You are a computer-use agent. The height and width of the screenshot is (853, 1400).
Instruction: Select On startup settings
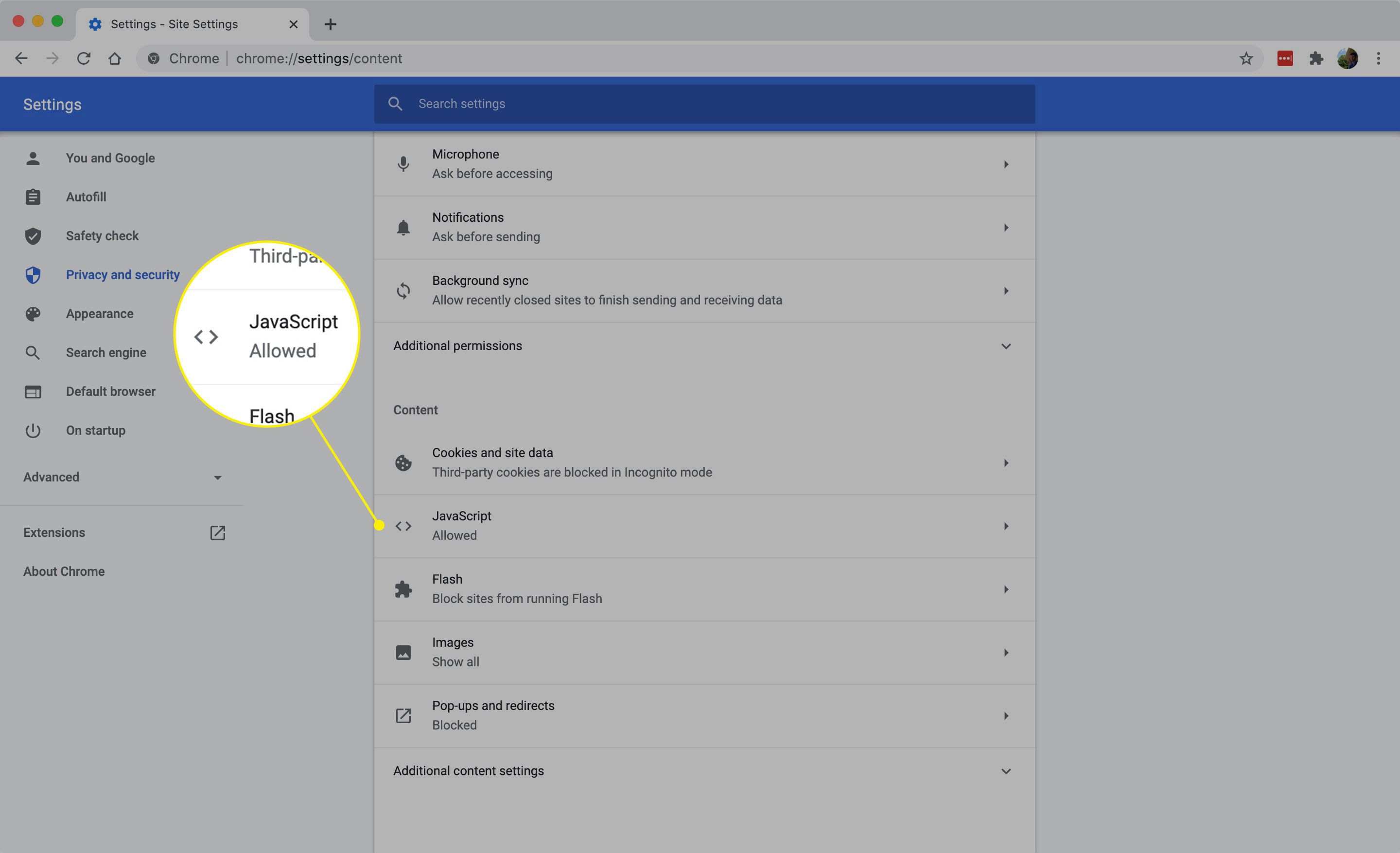(x=96, y=430)
